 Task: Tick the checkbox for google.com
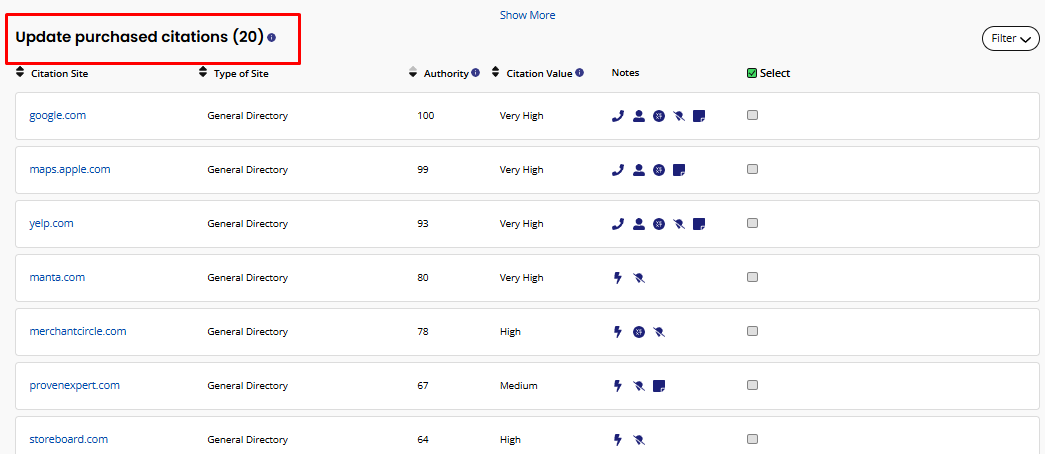(752, 115)
